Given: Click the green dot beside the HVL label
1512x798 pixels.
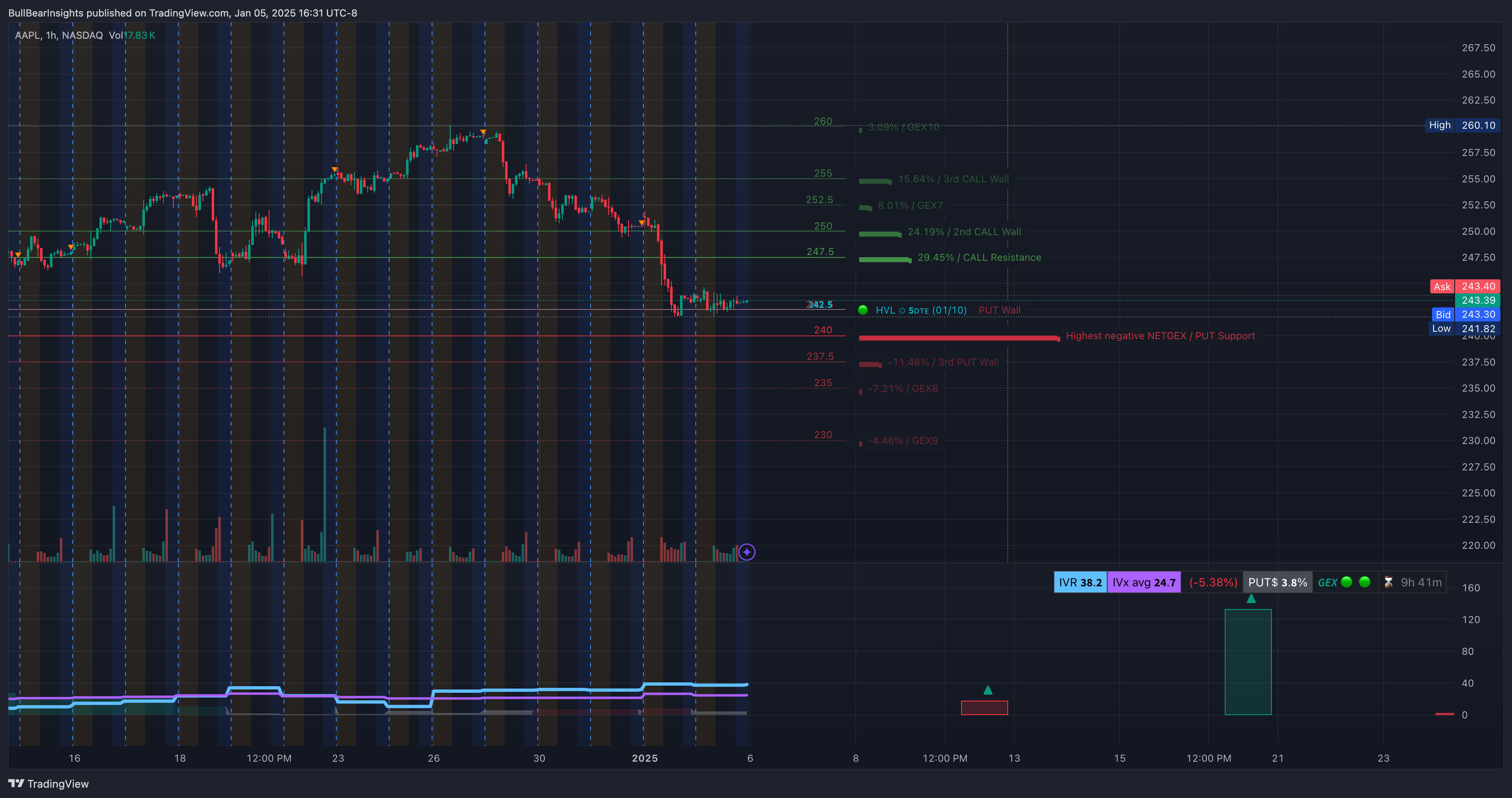Looking at the screenshot, I should 863,310.
